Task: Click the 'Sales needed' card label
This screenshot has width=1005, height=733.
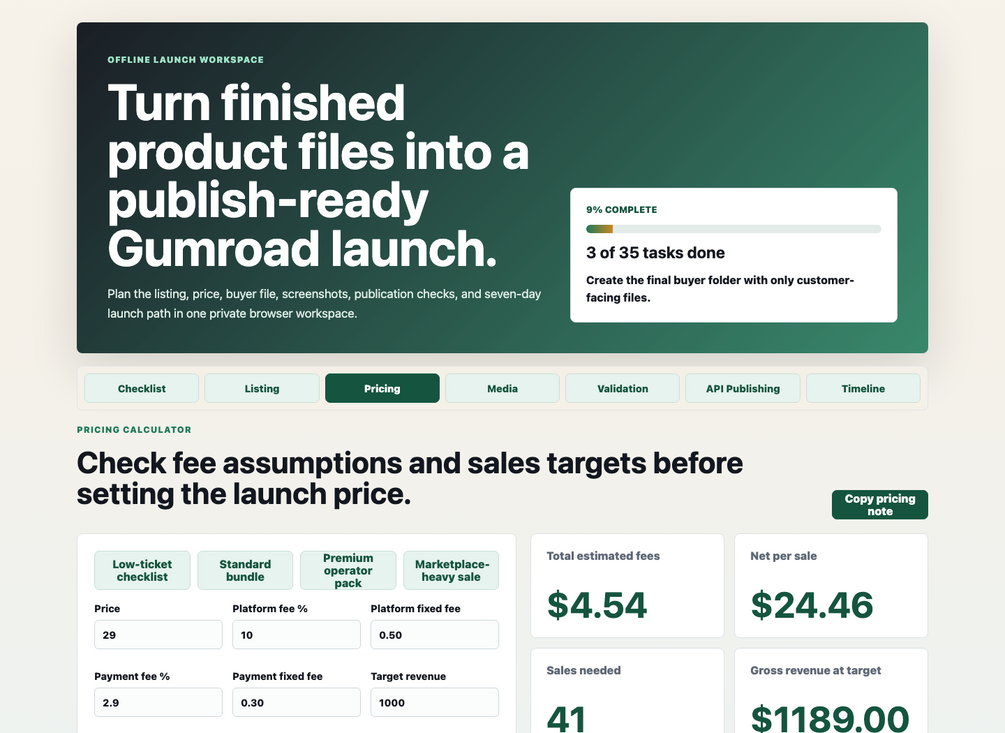Action: click(583, 670)
